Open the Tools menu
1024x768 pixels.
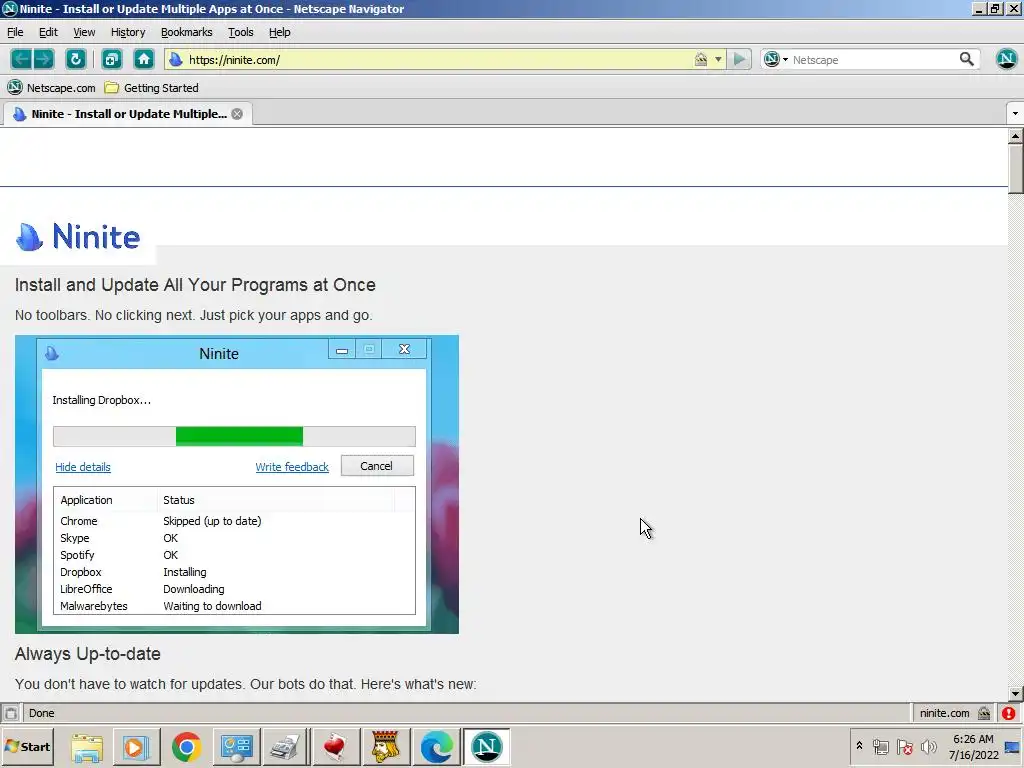(x=240, y=32)
